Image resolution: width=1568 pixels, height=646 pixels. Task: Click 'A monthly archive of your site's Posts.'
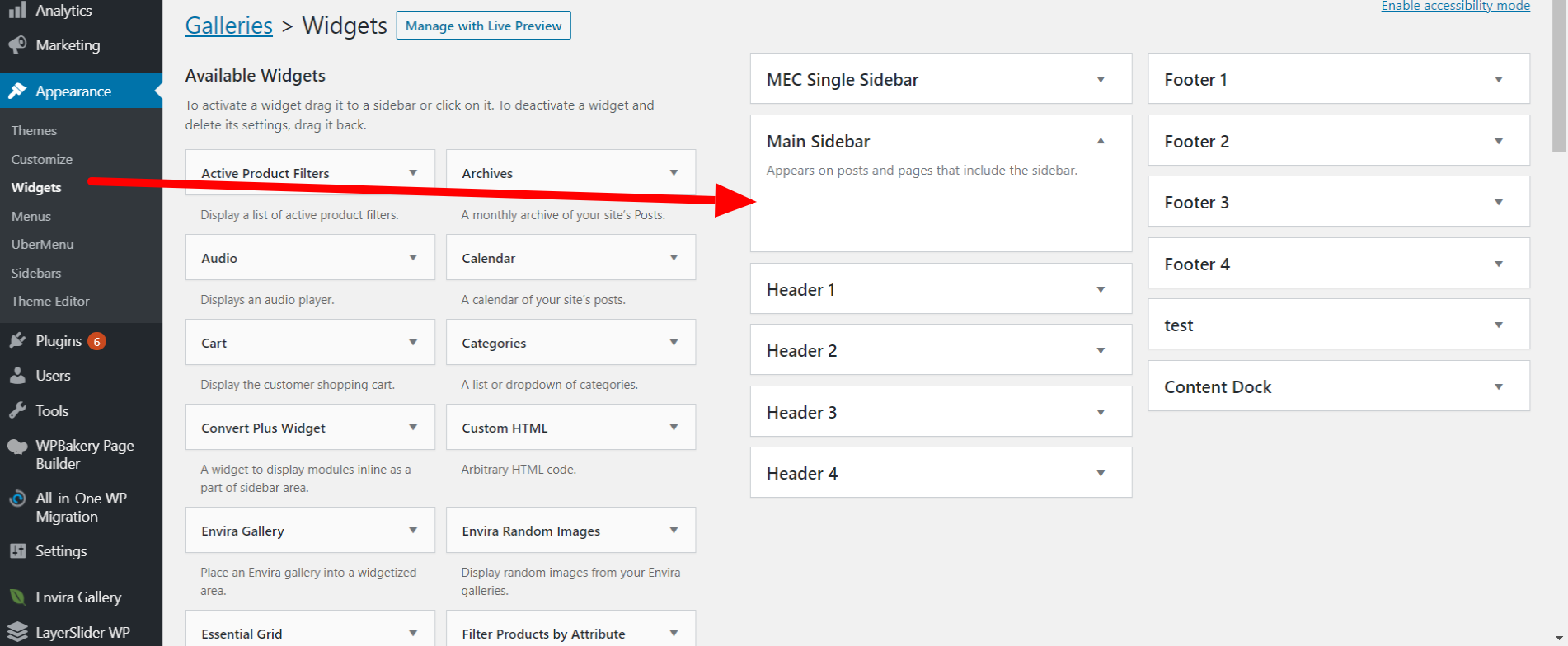tap(563, 215)
